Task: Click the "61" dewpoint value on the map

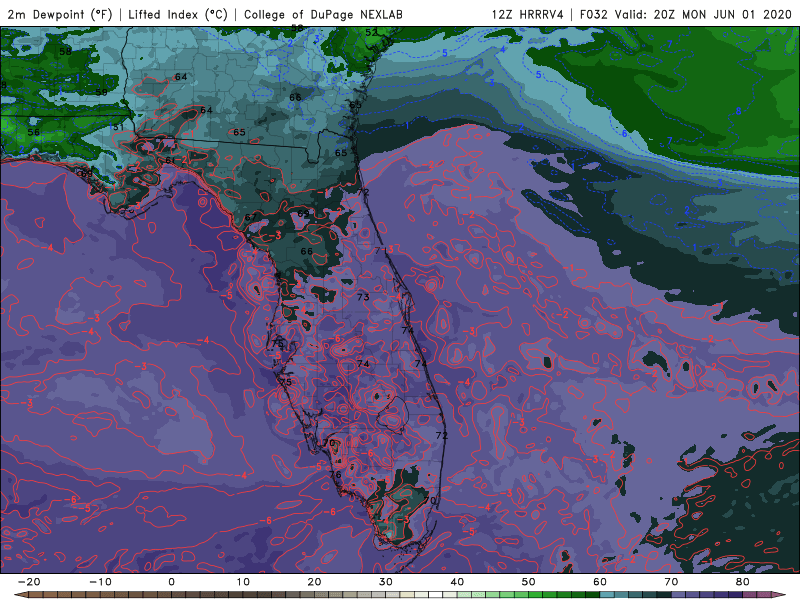Action: 171,160
